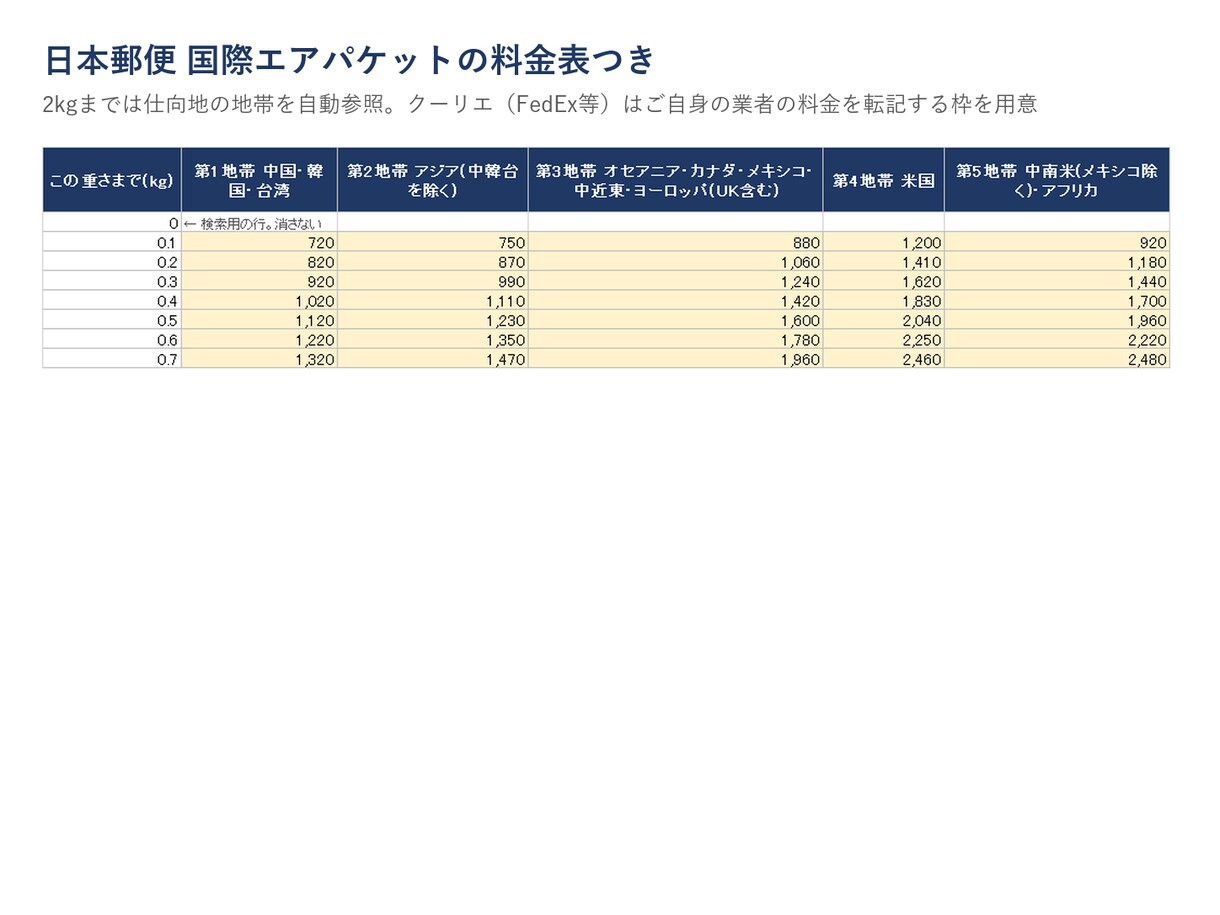Select the 1,600 cell
This screenshot has width=1220, height=915.
[x=676, y=320]
